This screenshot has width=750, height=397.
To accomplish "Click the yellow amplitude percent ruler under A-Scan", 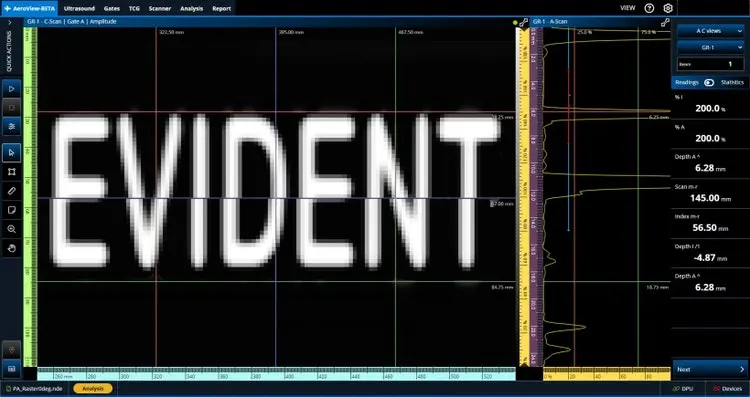I will [607, 374].
